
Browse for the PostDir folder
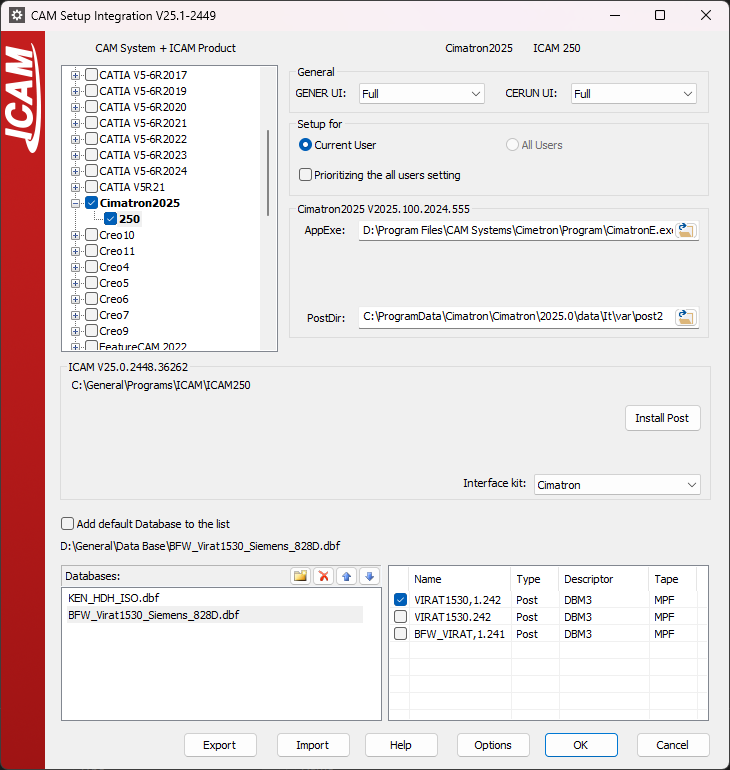coord(686,317)
